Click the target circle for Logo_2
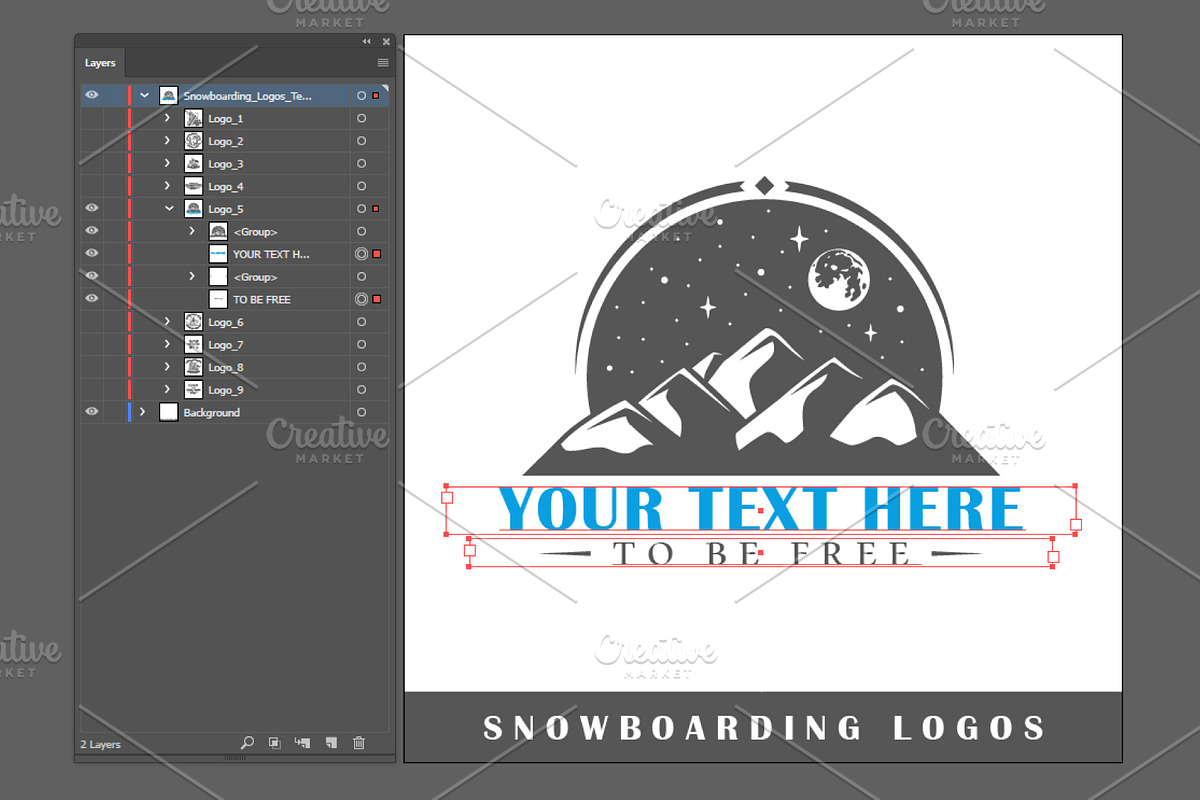 pyautogui.click(x=361, y=141)
